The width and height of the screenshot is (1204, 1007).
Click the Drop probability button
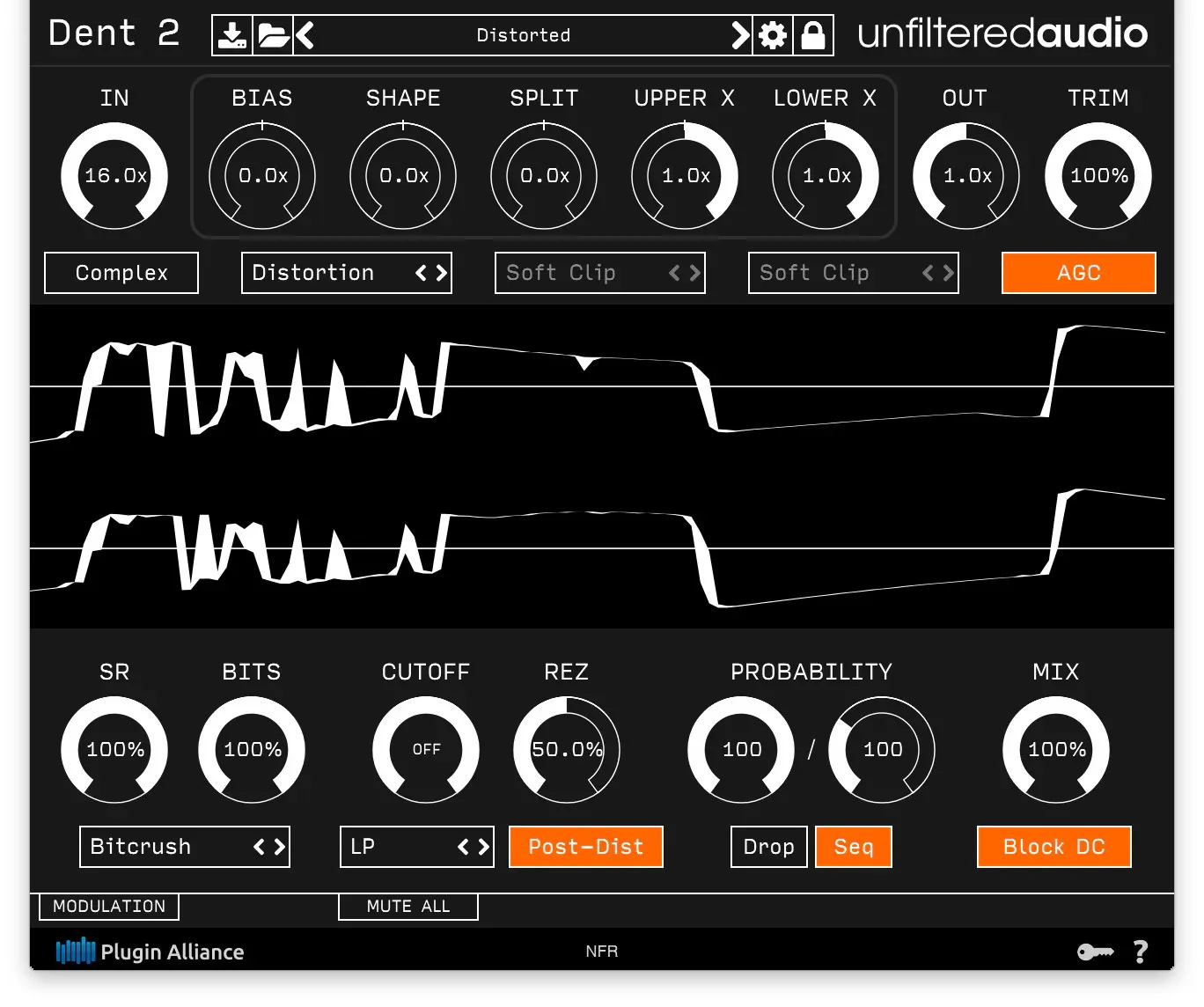point(767,847)
